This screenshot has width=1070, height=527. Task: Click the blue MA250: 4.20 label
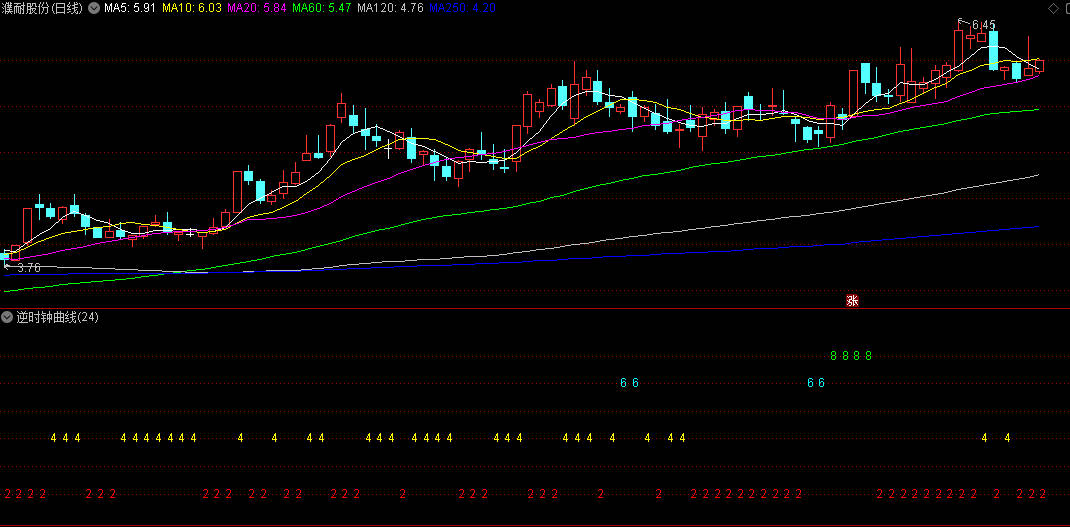tap(463, 8)
